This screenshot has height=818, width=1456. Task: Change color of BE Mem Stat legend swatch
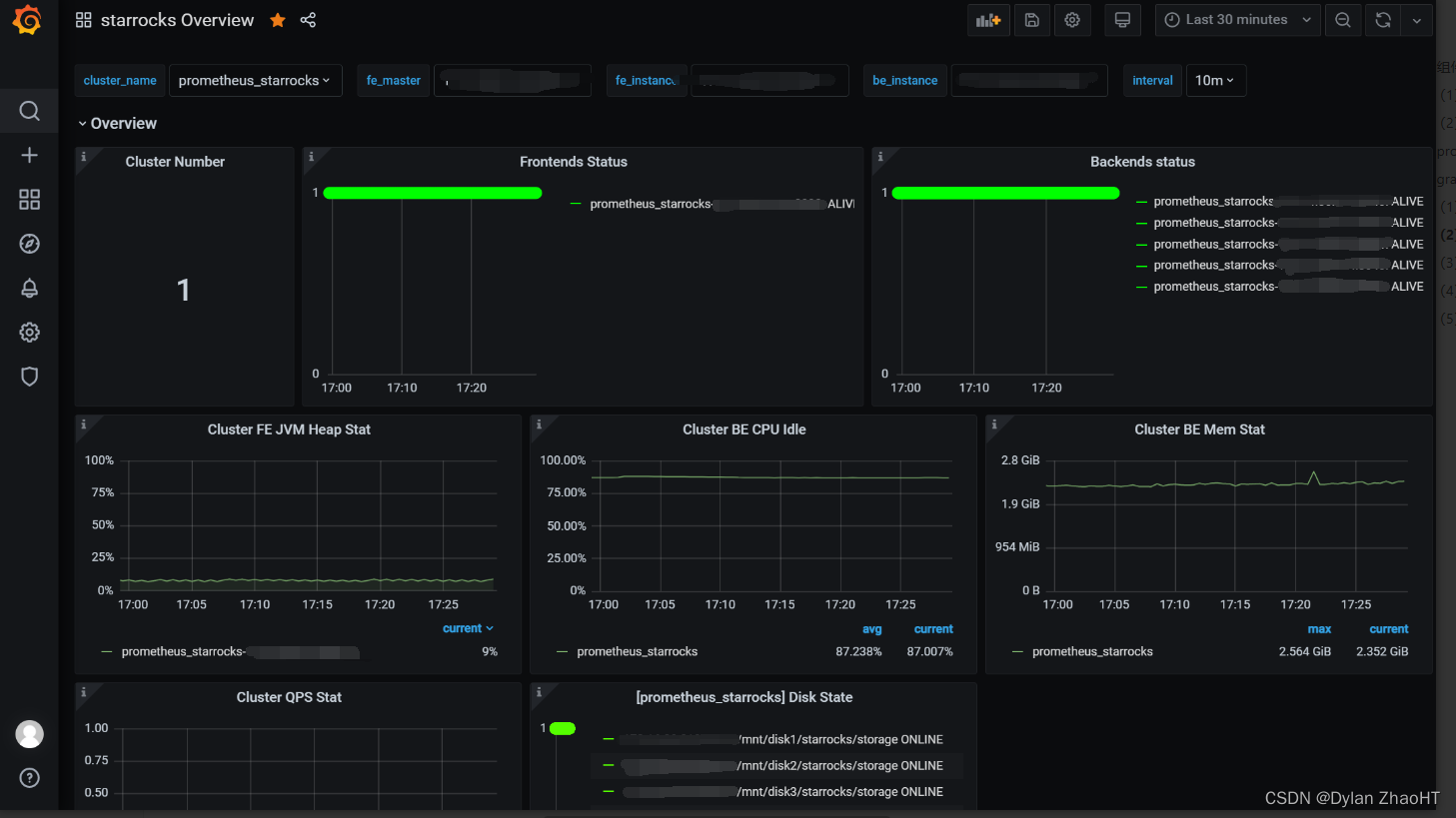point(1017,652)
